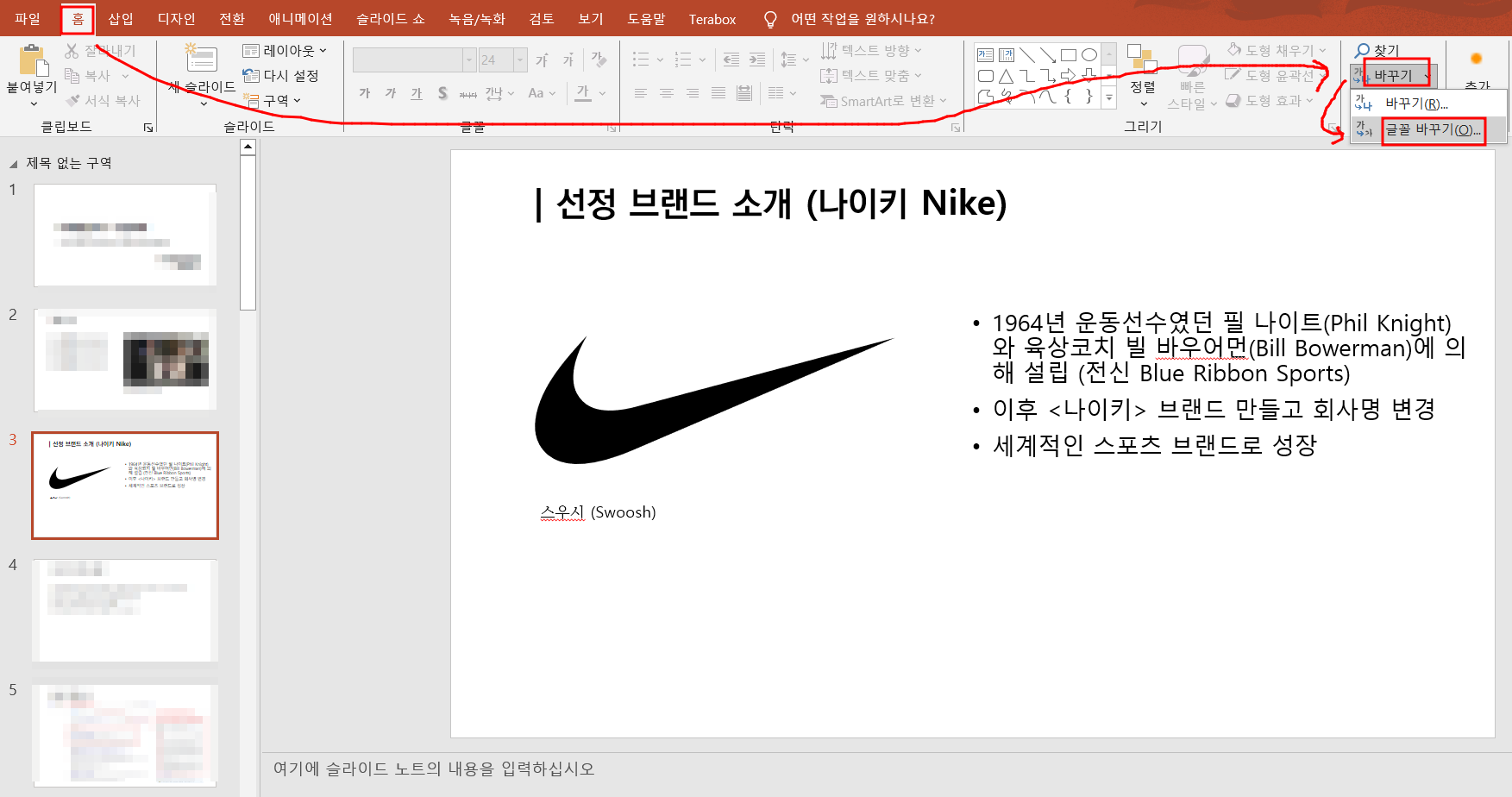Select the vertical text box shape
The image size is (1512, 797).
coord(1007,55)
